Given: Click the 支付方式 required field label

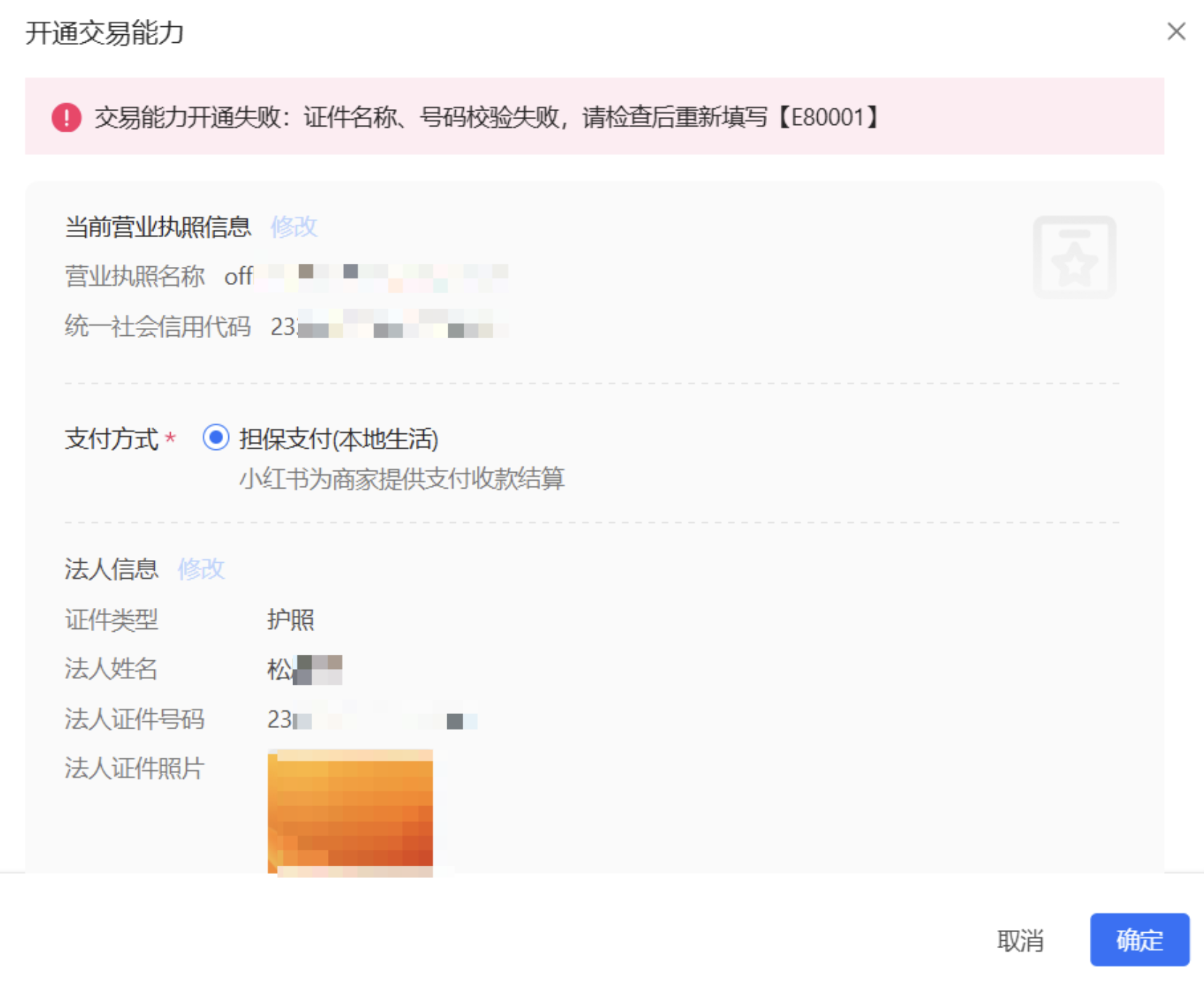Looking at the screenshot, I should coord(112,439).
